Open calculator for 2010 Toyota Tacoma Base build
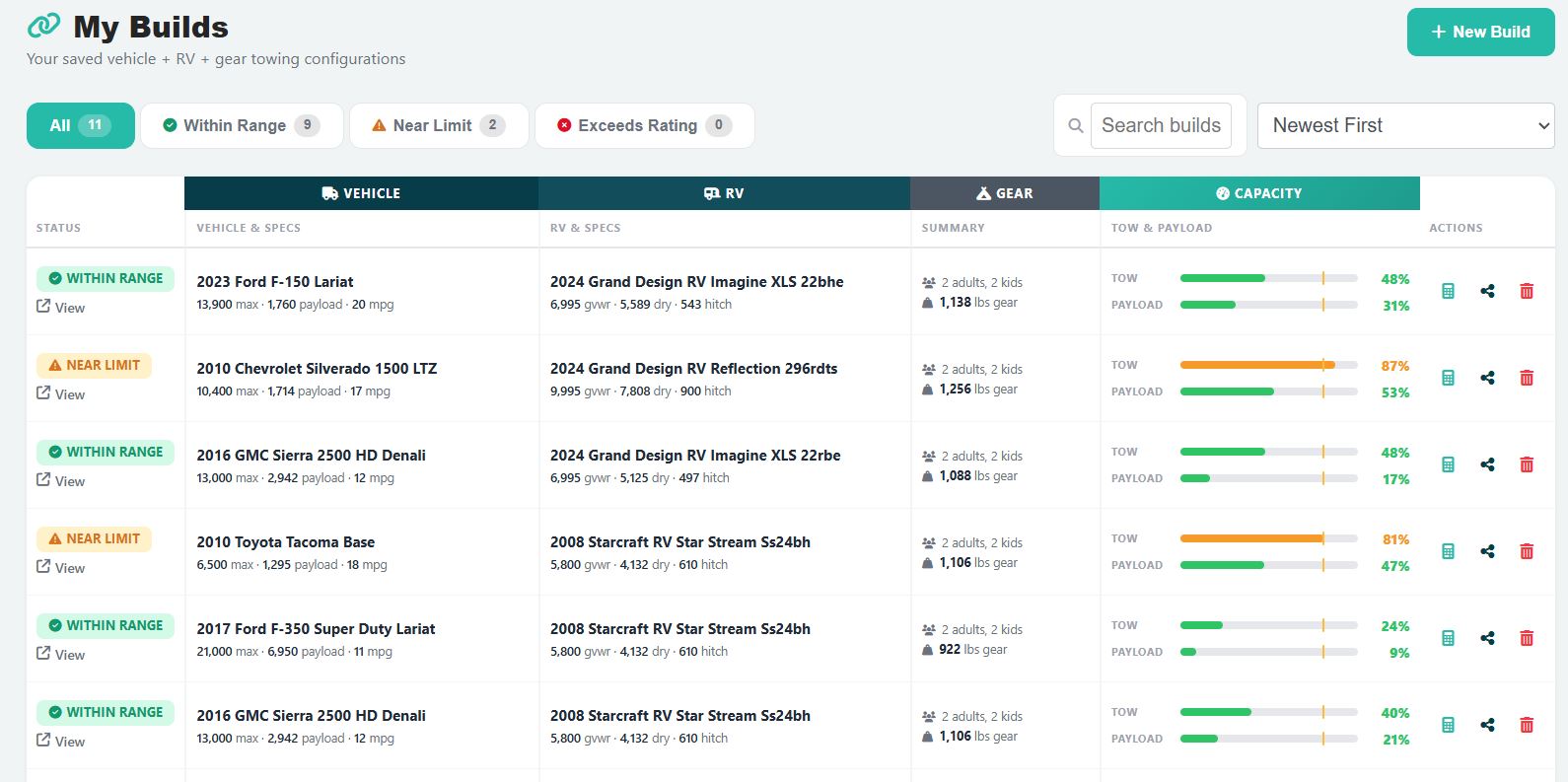This screenshot has width=1568, height=782. (1448, 551)
